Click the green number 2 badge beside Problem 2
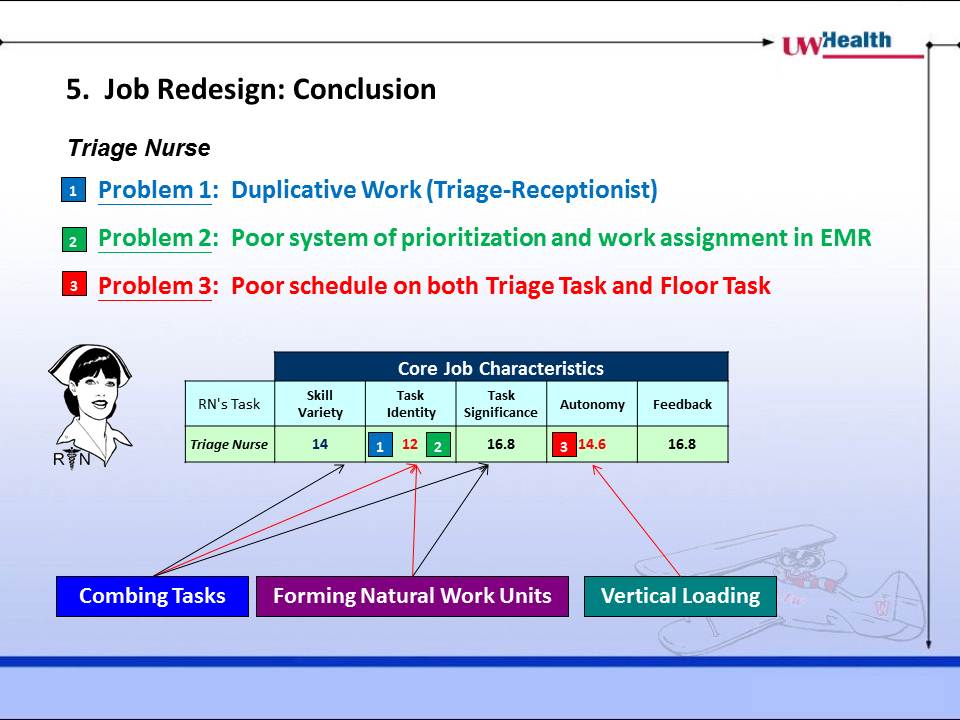The height and width of the screenshot is (720, 960). (x=73, y=239)
